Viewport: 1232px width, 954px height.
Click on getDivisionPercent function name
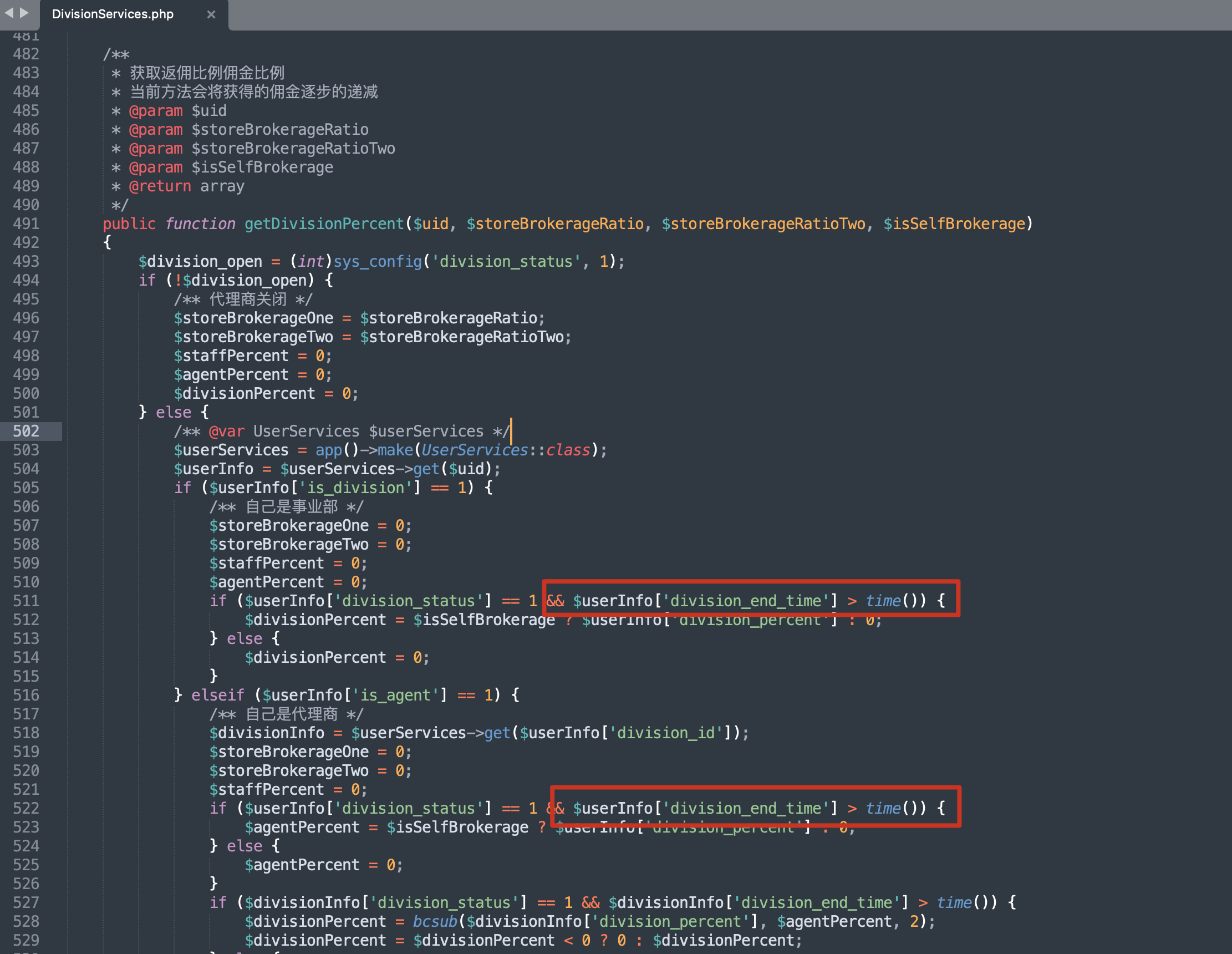(324, 224)
